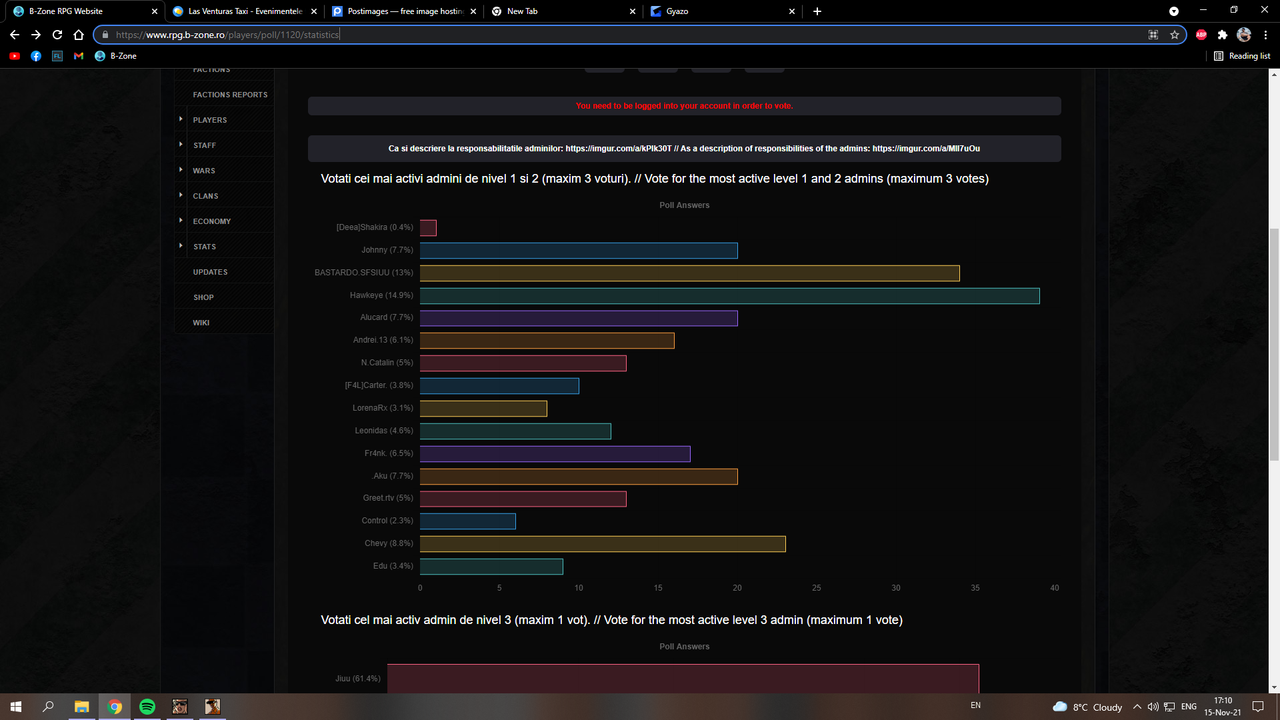1280x720 pixels.
Task: Open the volume control in the system tray
Action: click(x=1153, y=707)
